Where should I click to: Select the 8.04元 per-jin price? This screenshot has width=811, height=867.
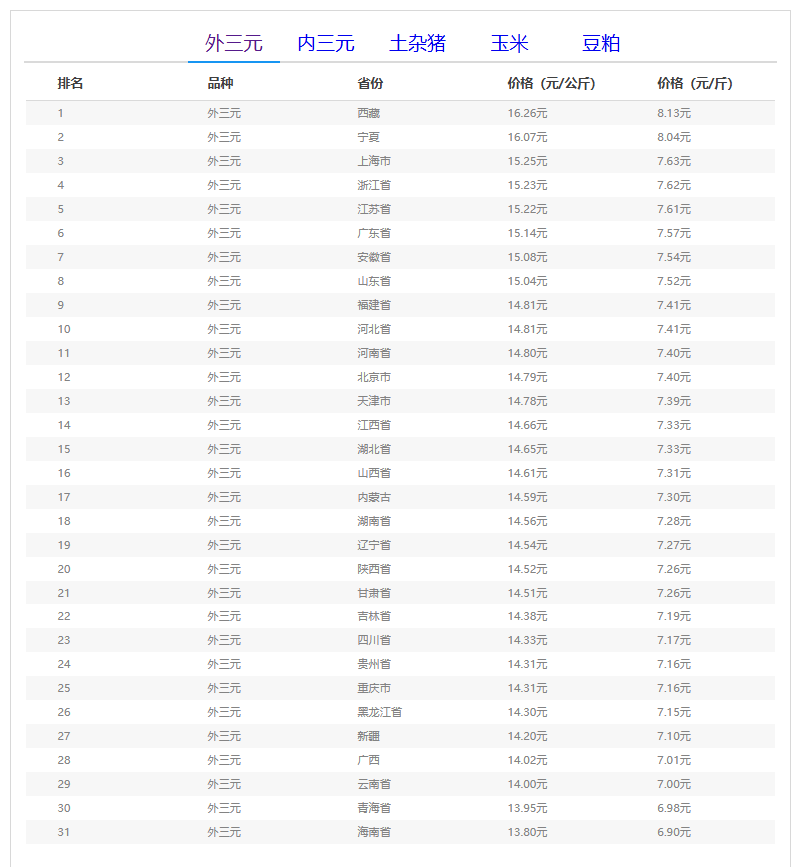coord(674,137)
